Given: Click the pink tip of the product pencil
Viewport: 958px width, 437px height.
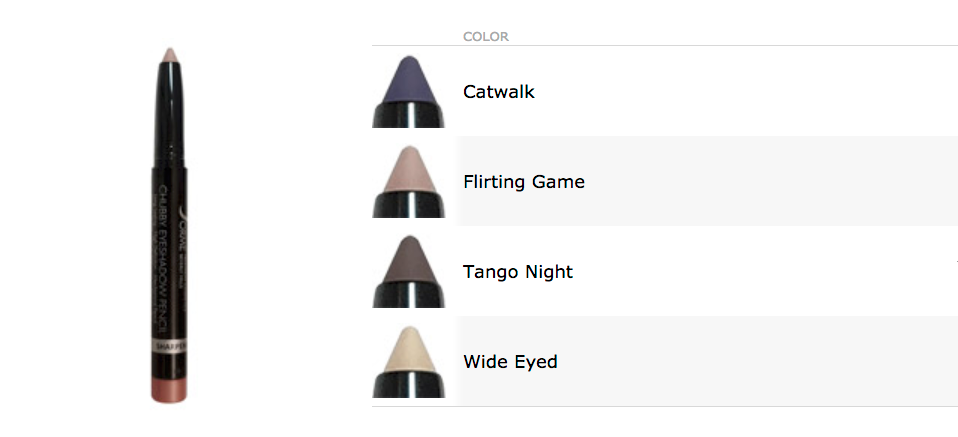Looking at the screenshot, I should (168, 54).
